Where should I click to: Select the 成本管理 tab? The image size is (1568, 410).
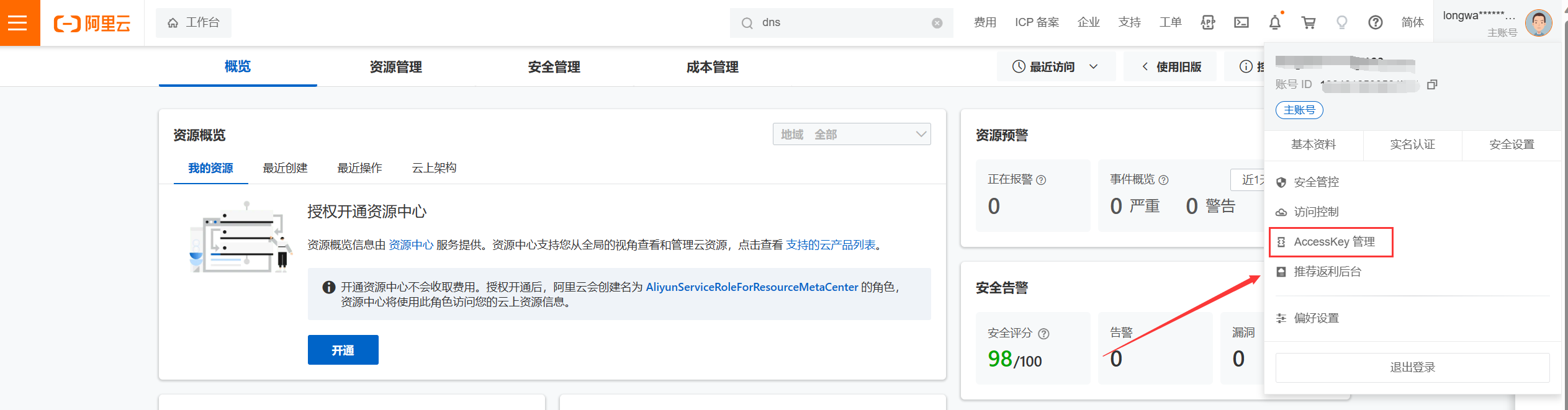coord(713,66)
